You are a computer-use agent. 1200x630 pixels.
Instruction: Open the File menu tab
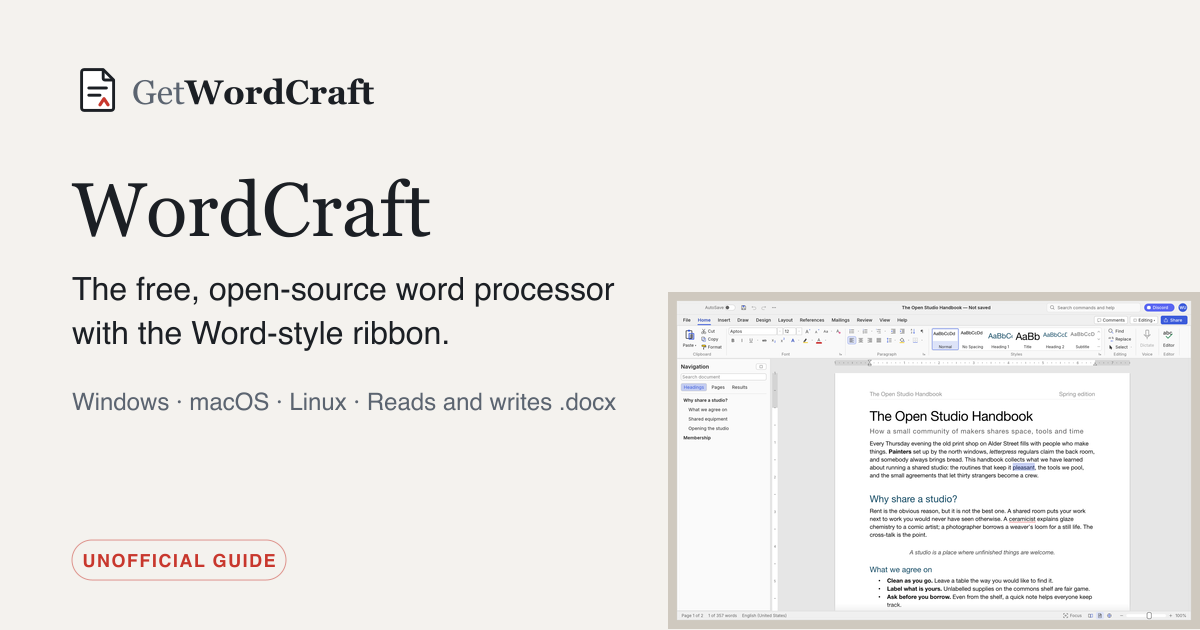(x=687, y=320)
